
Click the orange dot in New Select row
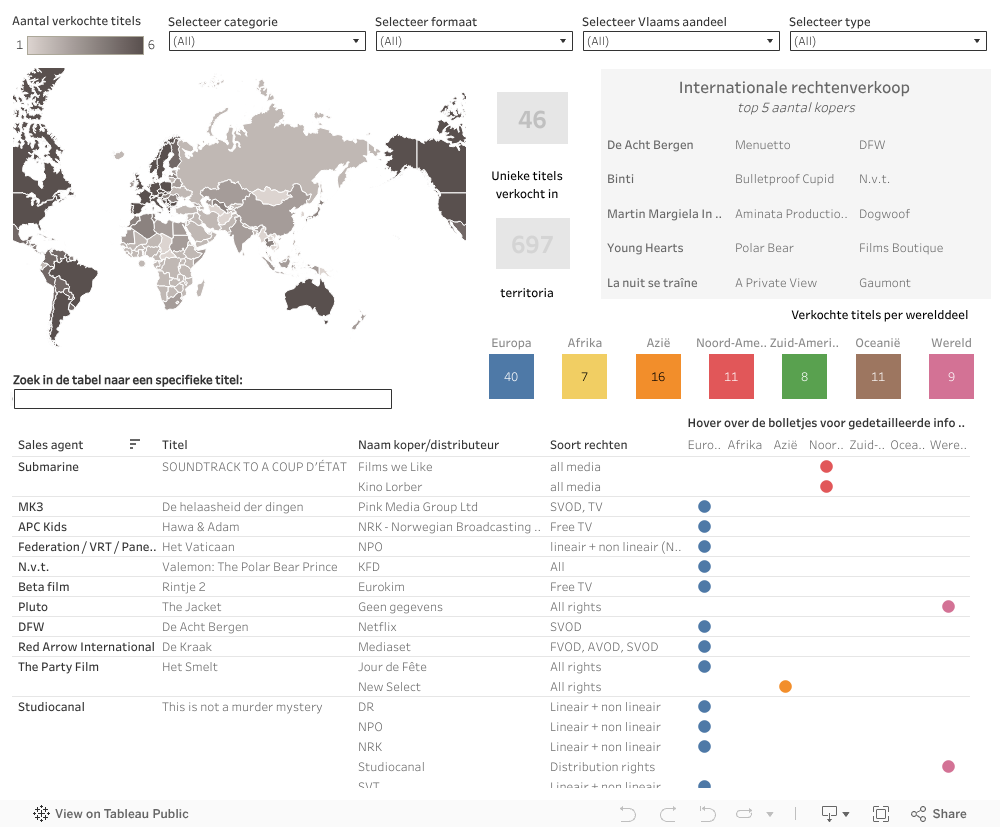click(785, 687)
